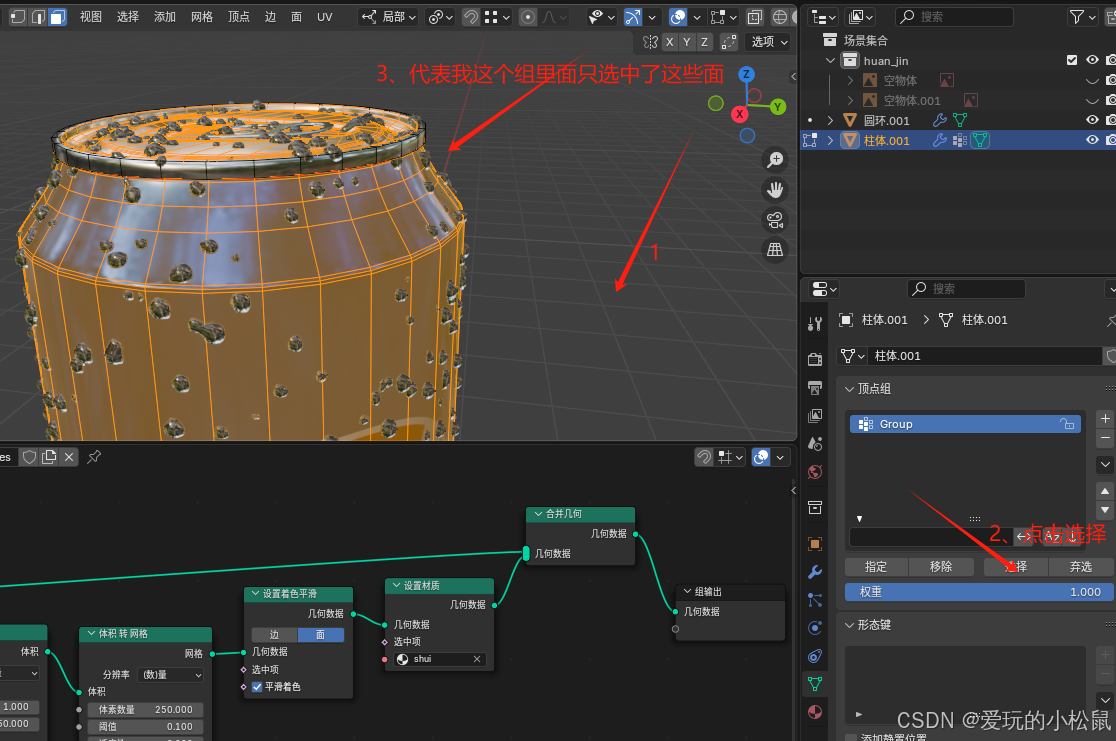This screenshot has height=741, width=1116.
Task: Toggle the 平滑着色 checkbox in the node
Action: pos(257,687)
